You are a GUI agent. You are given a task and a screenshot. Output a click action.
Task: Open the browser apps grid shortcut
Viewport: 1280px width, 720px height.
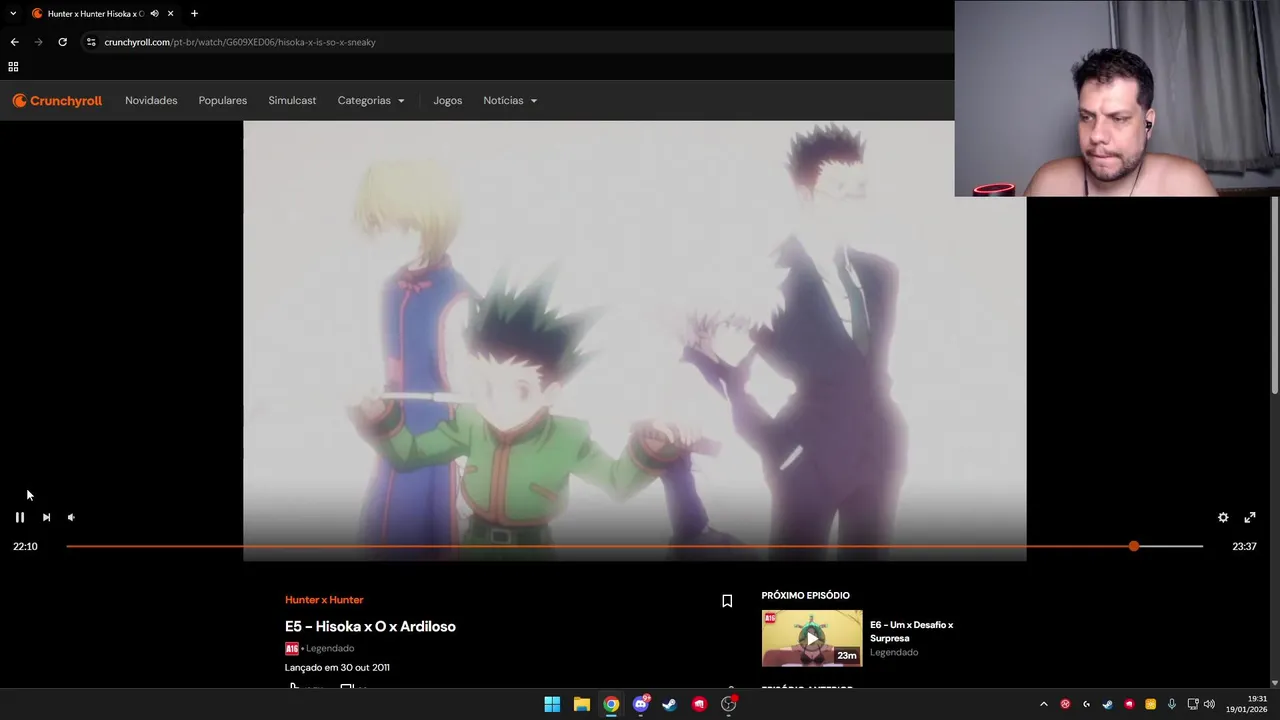(x=13, y=67)
